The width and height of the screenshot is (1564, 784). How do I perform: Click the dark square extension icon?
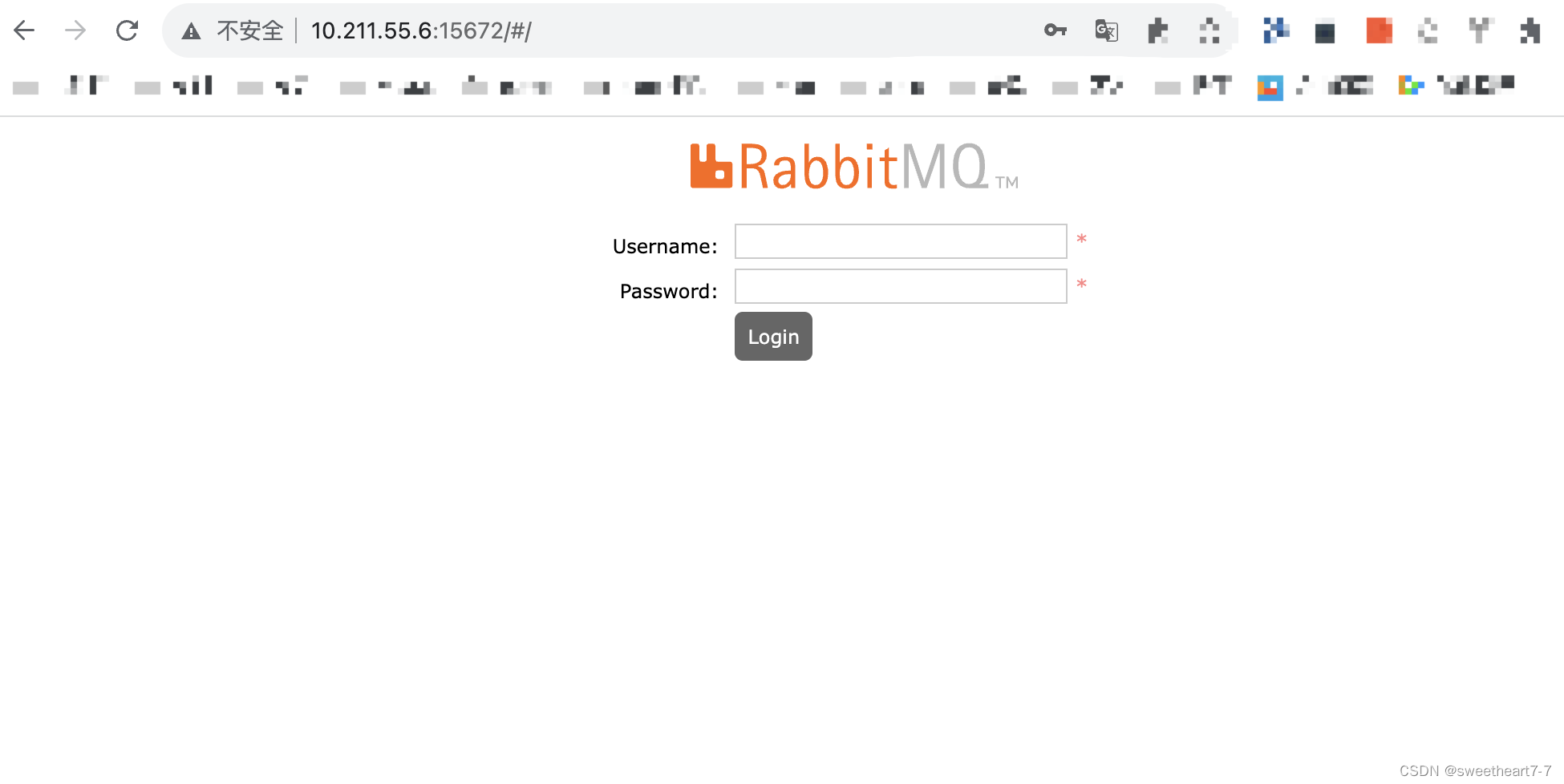(x=1325, y=32)
